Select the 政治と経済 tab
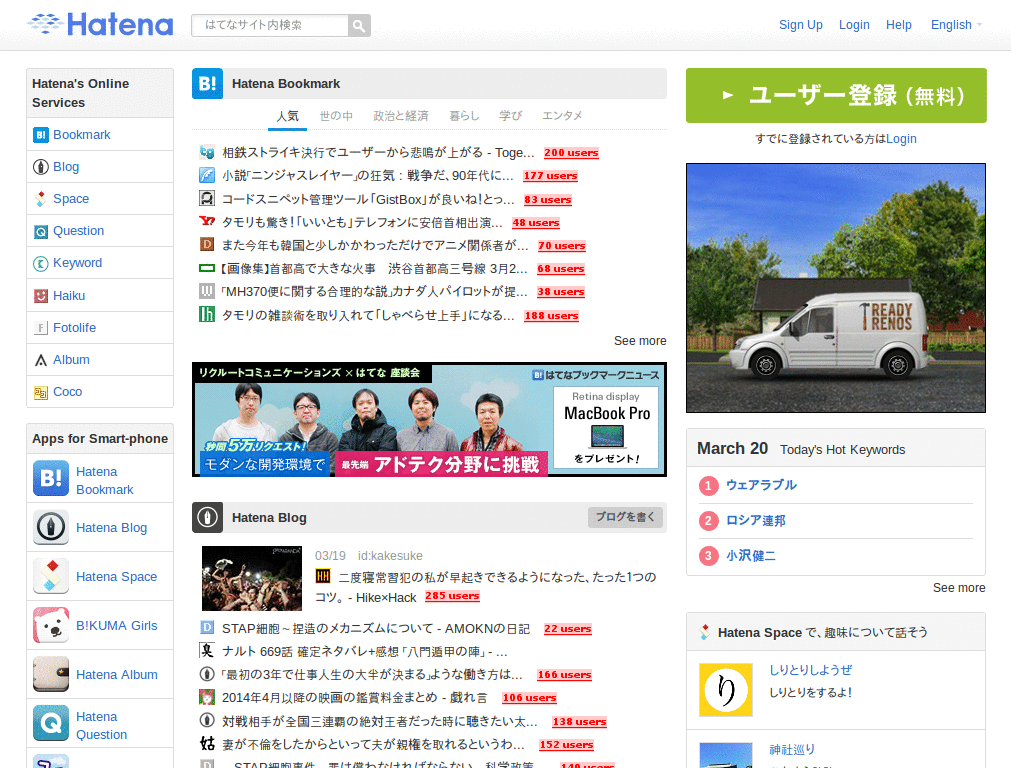The image size is (1024, 768). [x=401, y=116]
